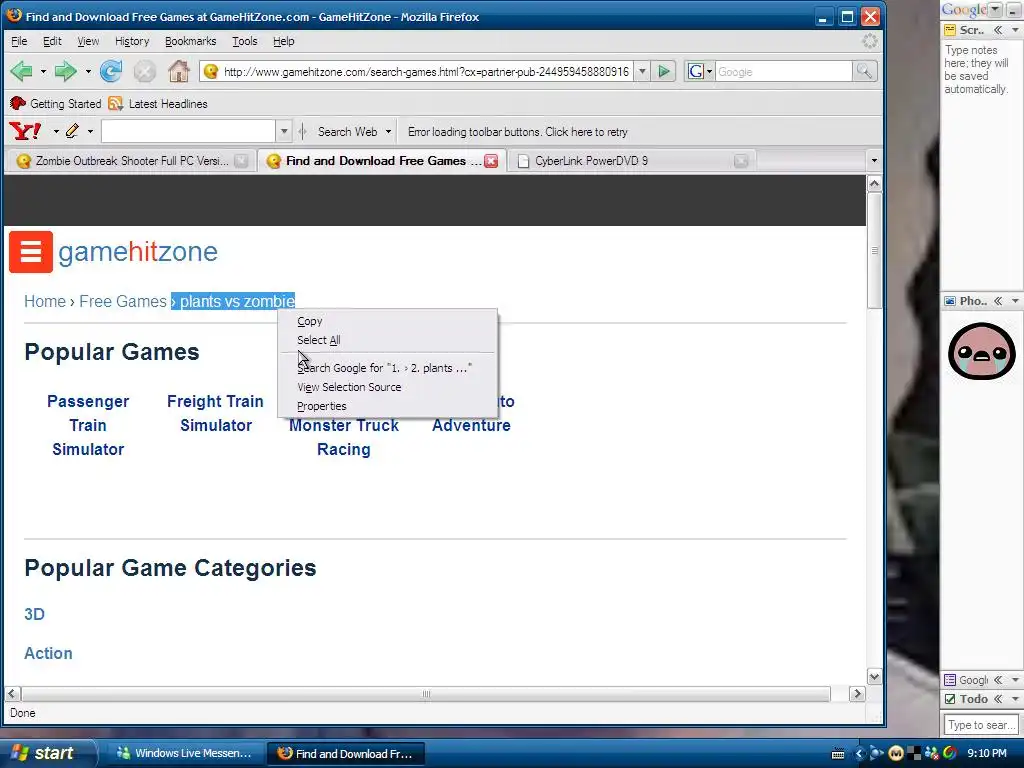Open Monster Truck Racing link
The image size is (1024, 768).
pos(344,438)
